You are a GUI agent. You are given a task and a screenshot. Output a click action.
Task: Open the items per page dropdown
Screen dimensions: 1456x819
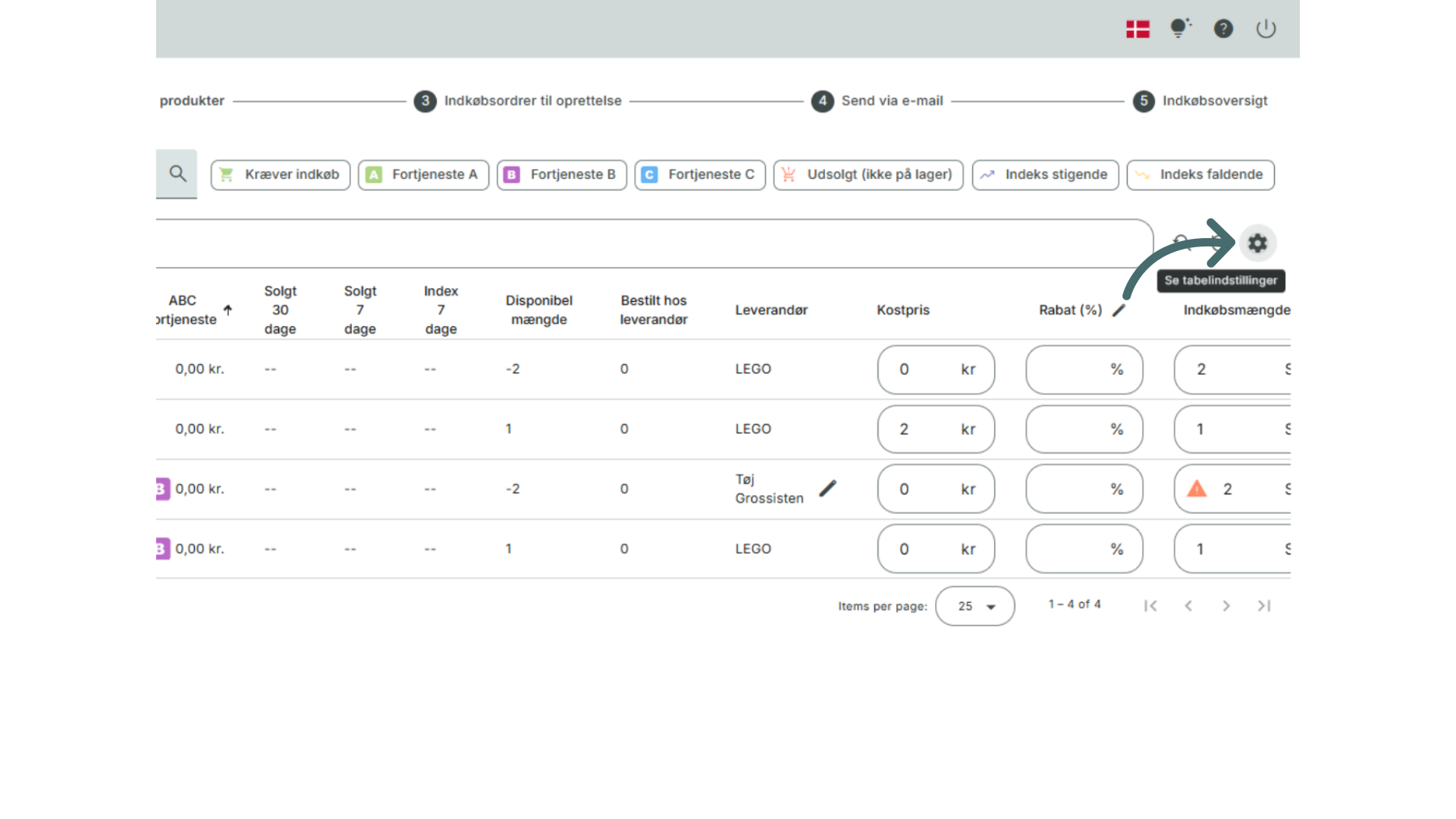(x=975, y=606)
